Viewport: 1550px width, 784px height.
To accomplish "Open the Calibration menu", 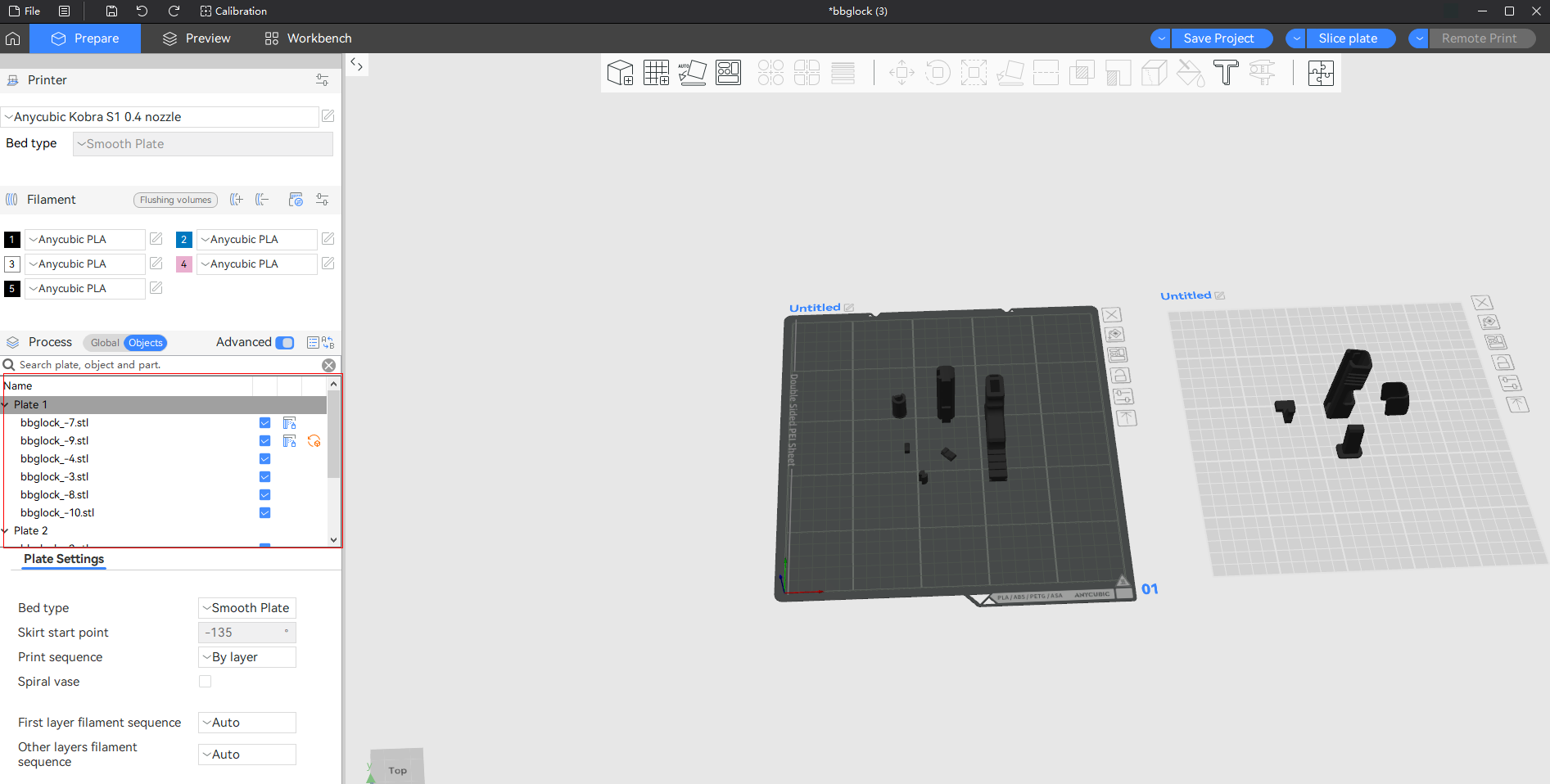I will pos(233,11).
